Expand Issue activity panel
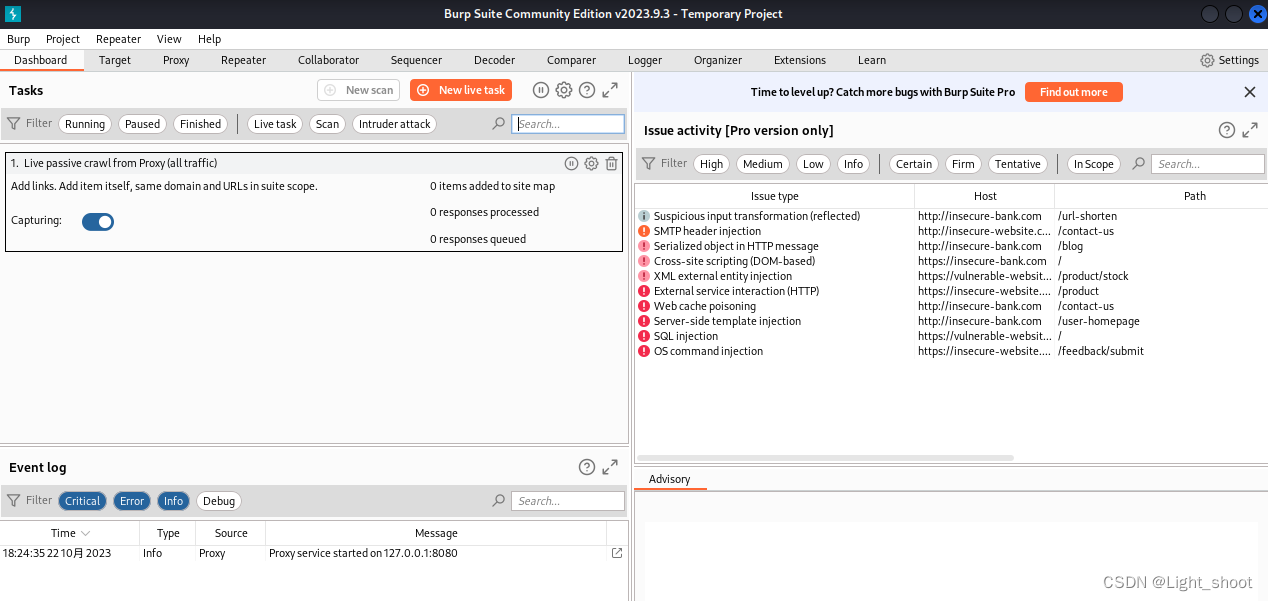Screen dimensions: 1268x601 [x=1250, y=130]
